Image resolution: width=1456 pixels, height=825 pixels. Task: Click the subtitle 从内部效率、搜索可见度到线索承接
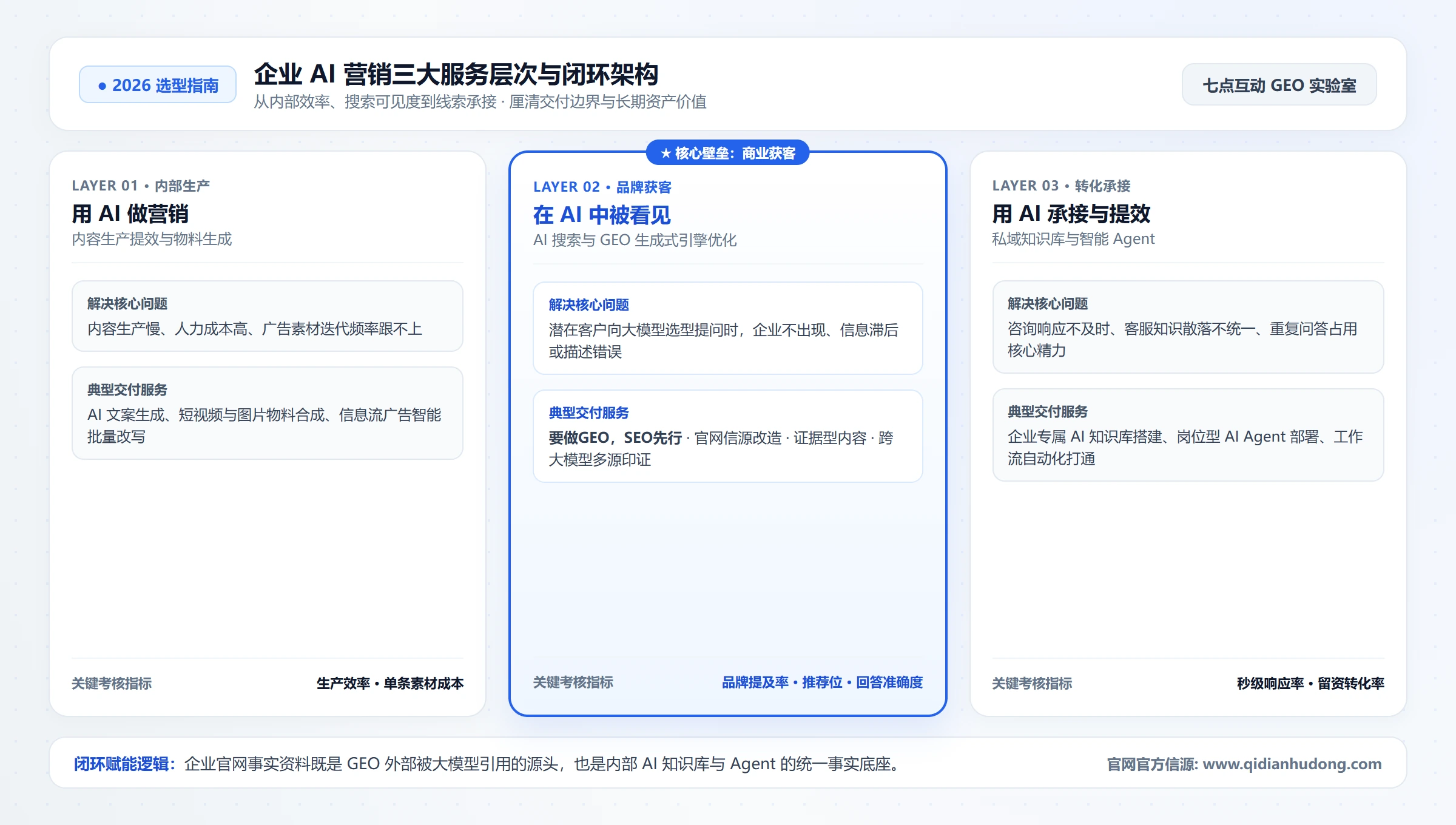pos(375,102)
